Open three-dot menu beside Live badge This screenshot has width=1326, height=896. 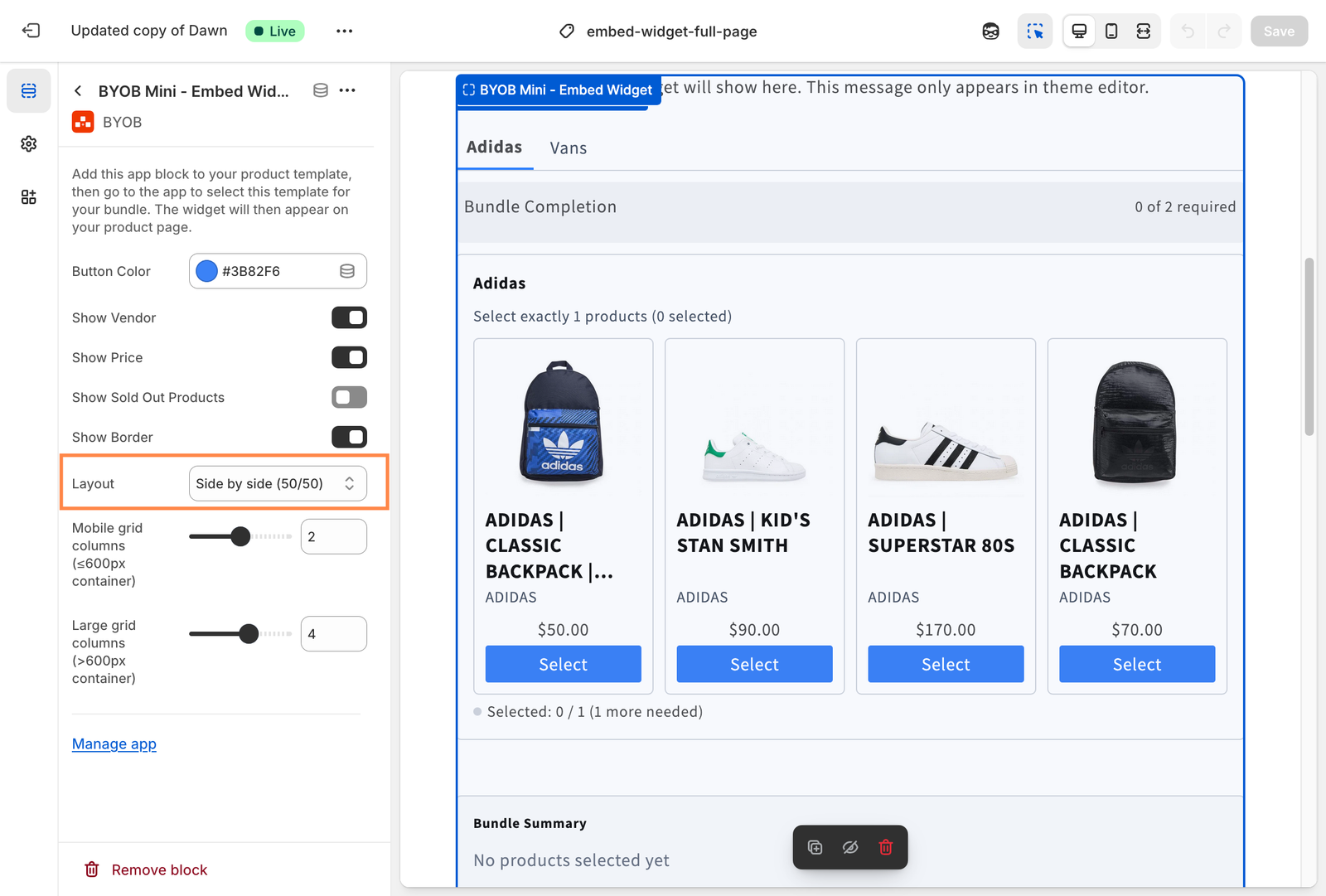point(344,31)
